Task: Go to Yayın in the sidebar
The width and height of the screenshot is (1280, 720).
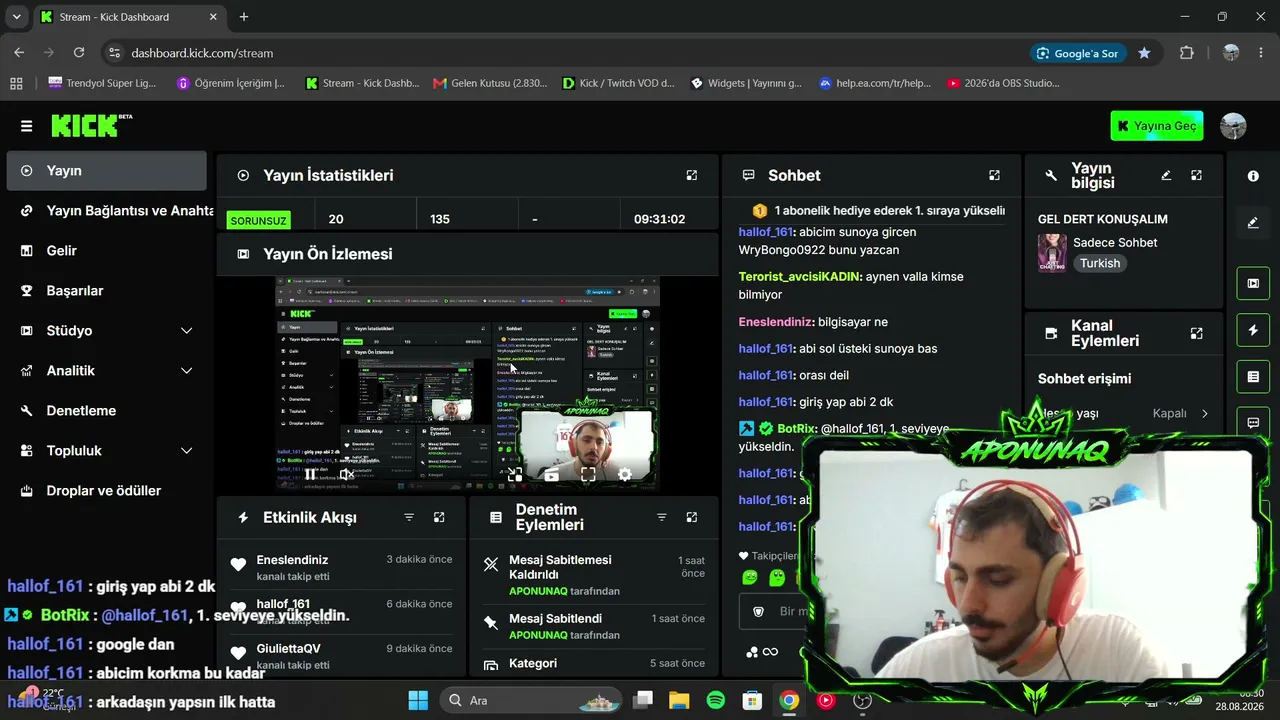Action: [x=106, y=171]
